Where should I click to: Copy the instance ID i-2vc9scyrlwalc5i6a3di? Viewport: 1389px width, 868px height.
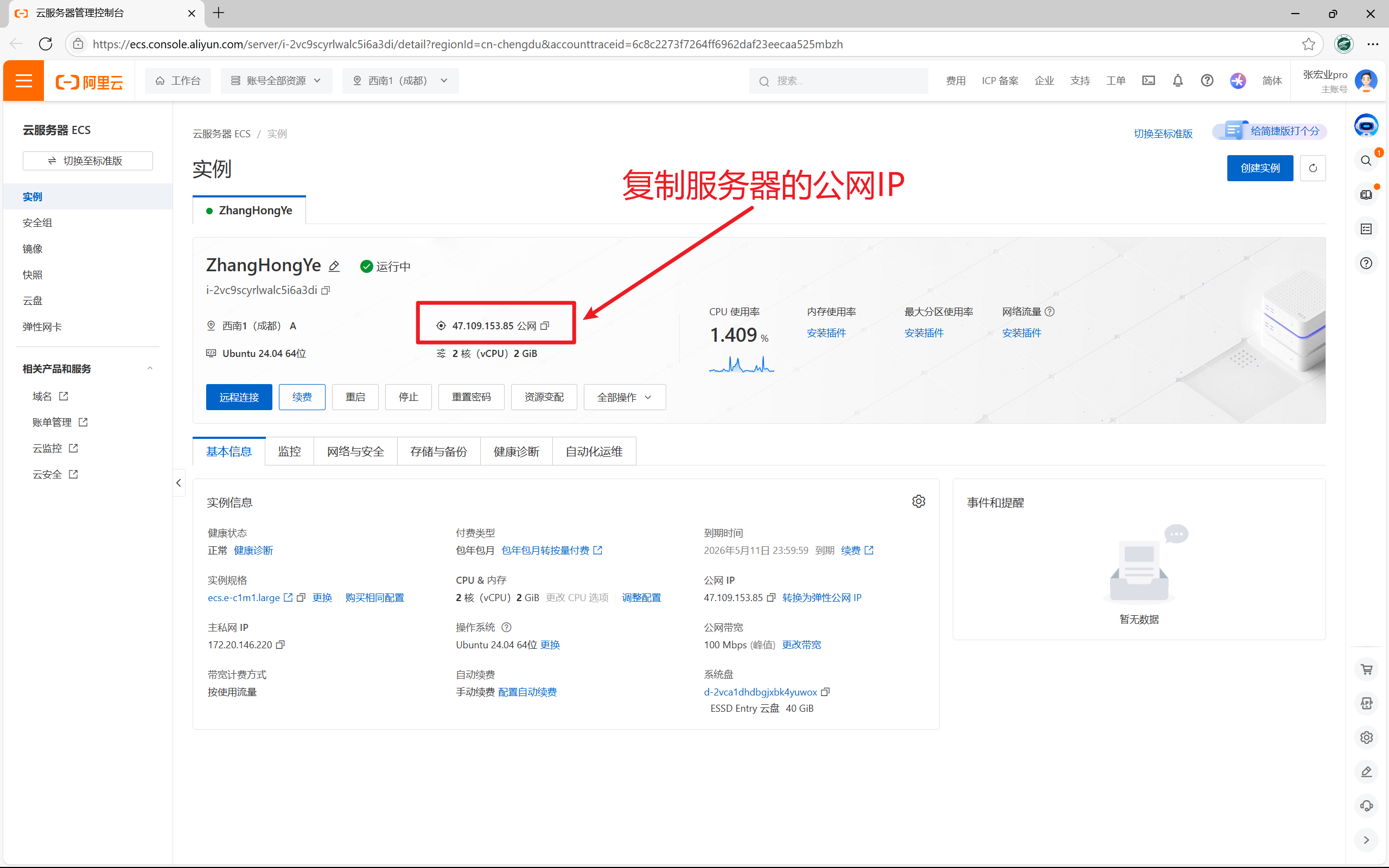pyautogui.click(x=326, y=290)
